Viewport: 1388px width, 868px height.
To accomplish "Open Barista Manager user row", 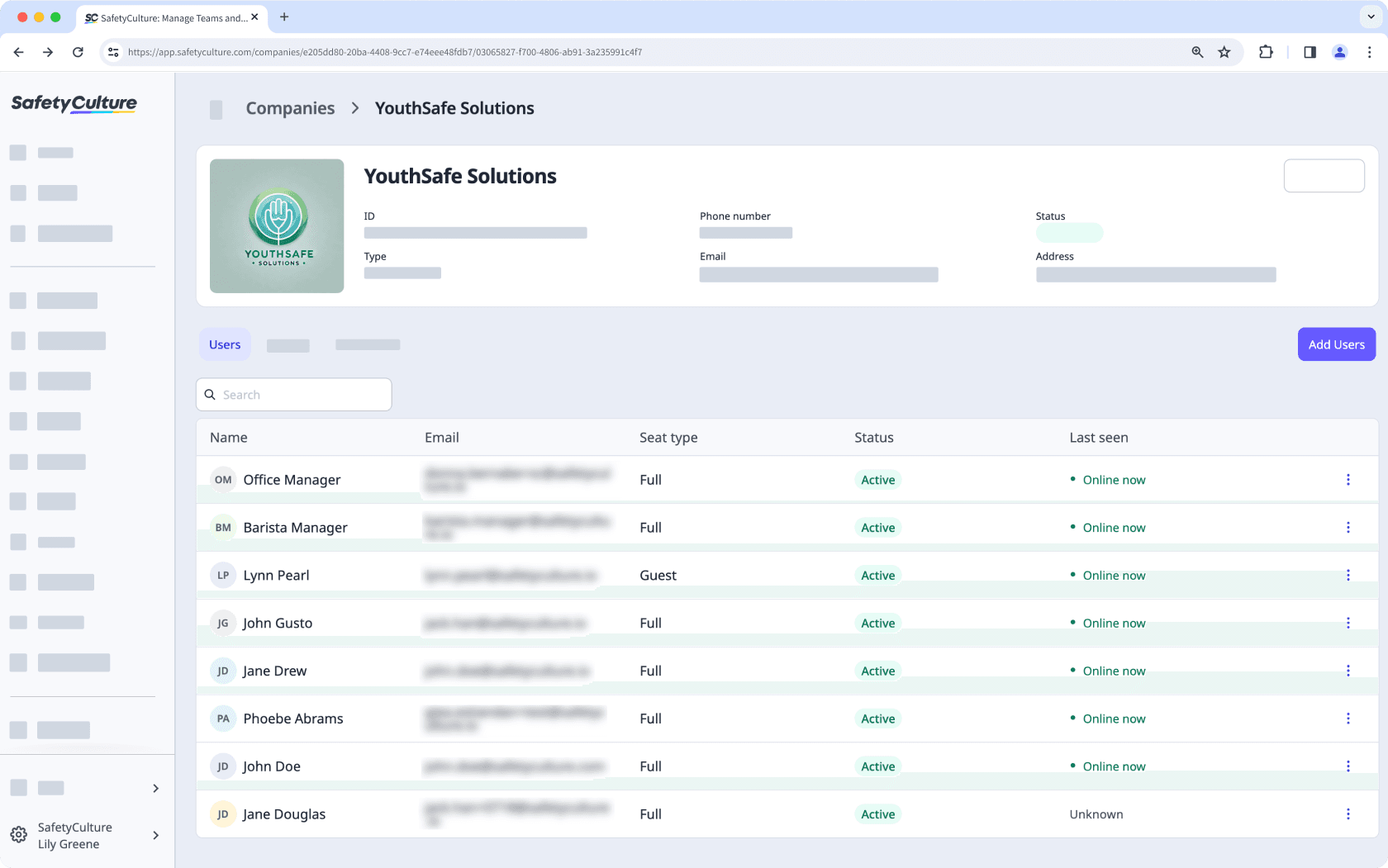I will [295, 528].
